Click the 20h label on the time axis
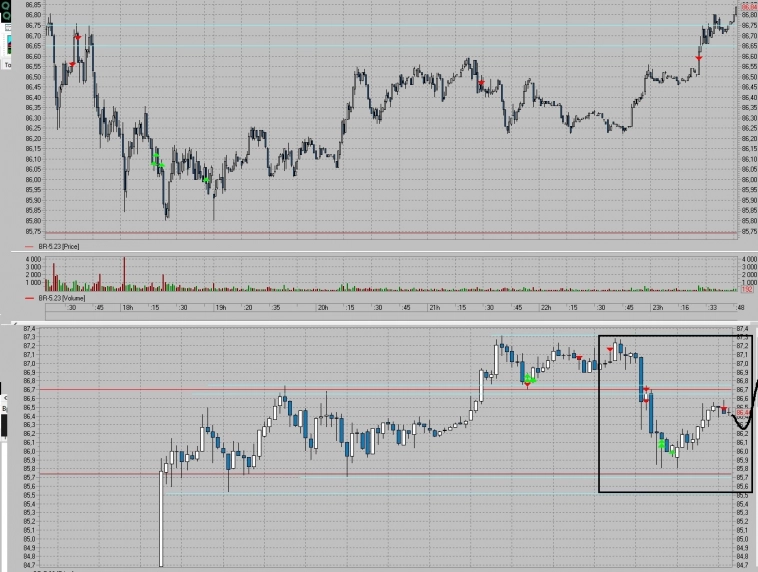 coord(322,308)
